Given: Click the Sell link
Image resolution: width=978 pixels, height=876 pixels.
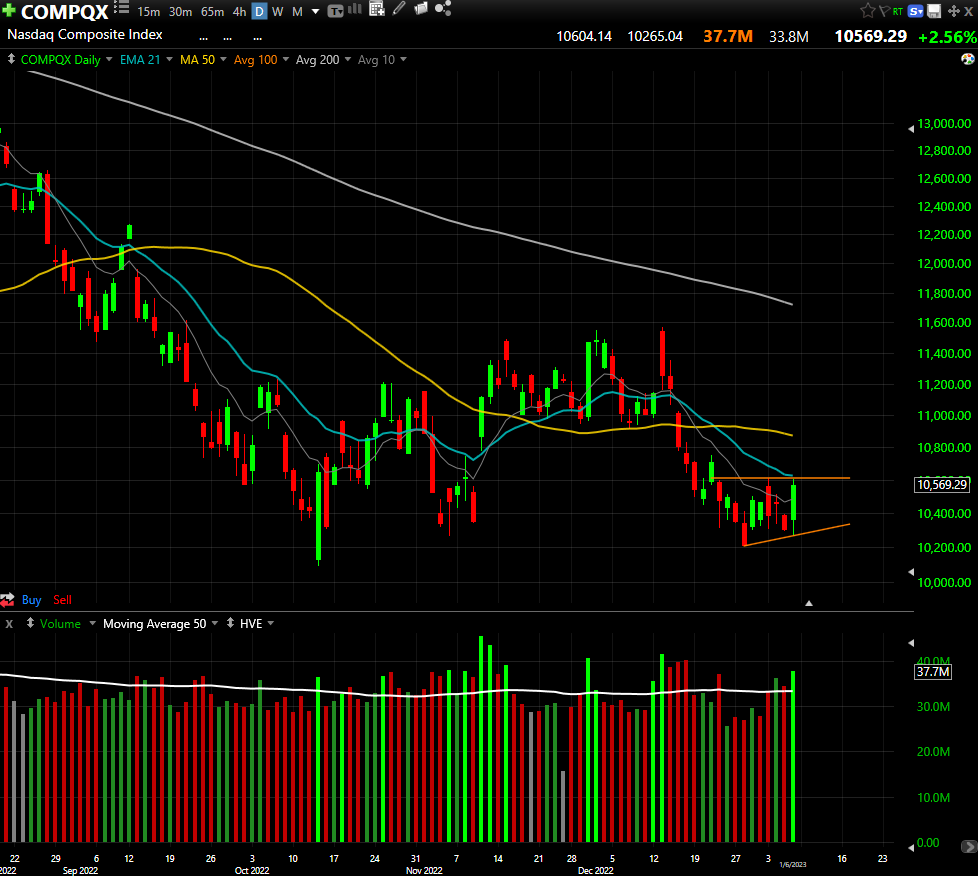Looking at the screenshot, I should [x=62, y=600].
